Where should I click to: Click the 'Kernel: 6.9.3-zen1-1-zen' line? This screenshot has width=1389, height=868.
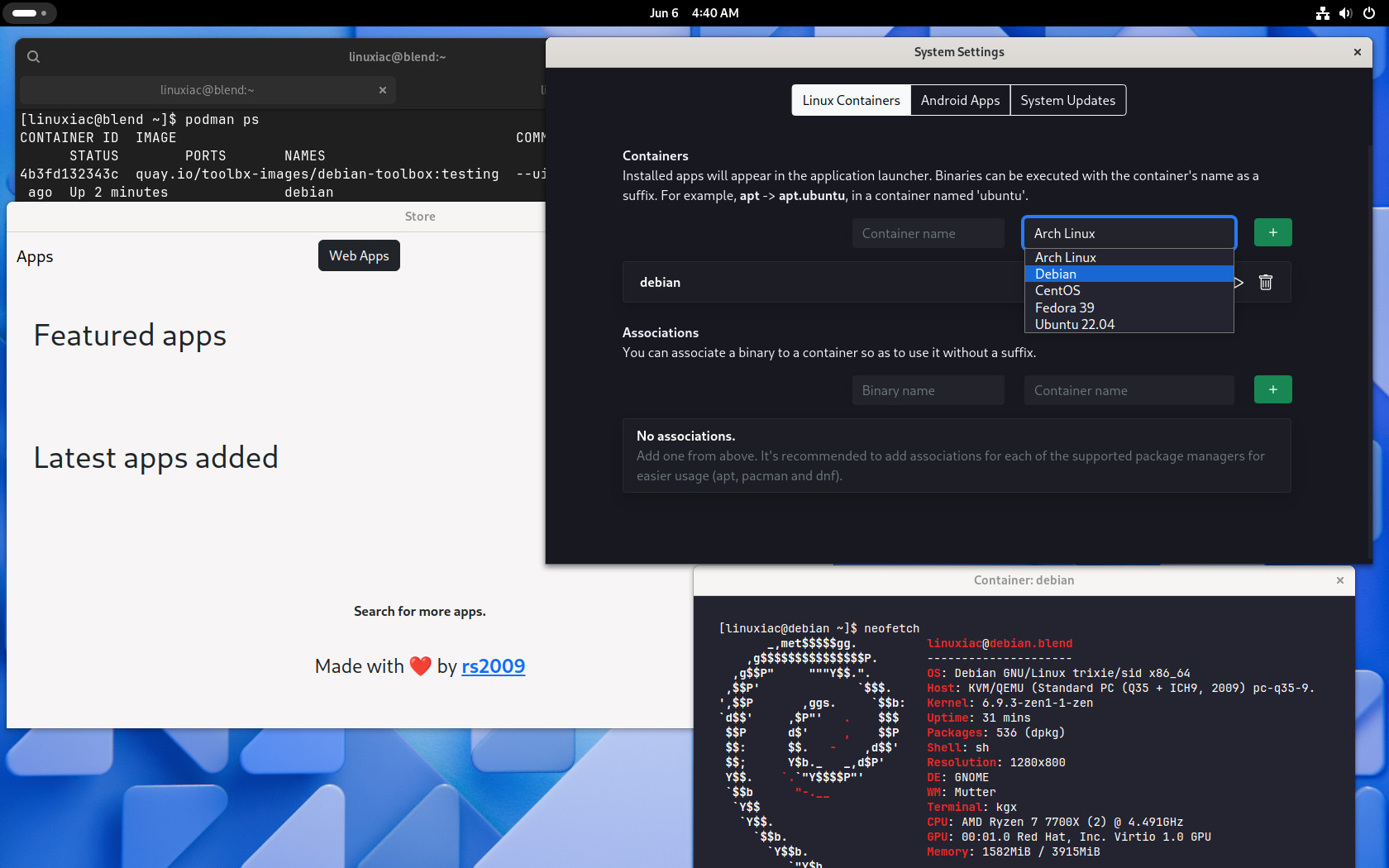tap(1010, 703)
